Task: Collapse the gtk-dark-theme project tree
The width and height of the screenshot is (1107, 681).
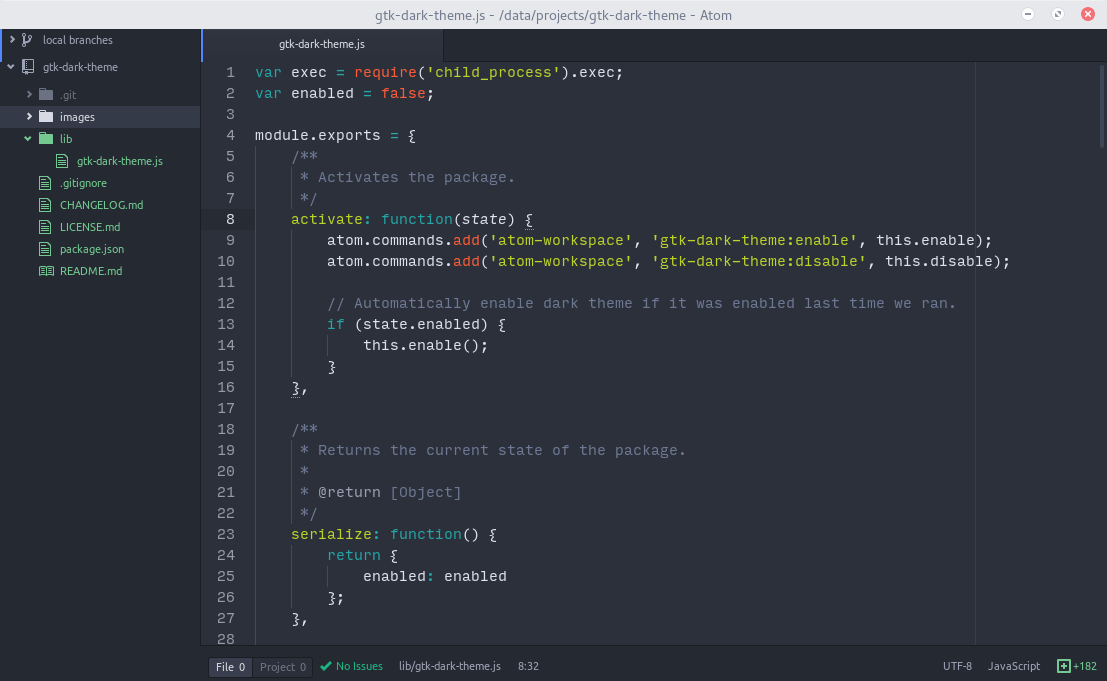Action: tap(11, 67)
